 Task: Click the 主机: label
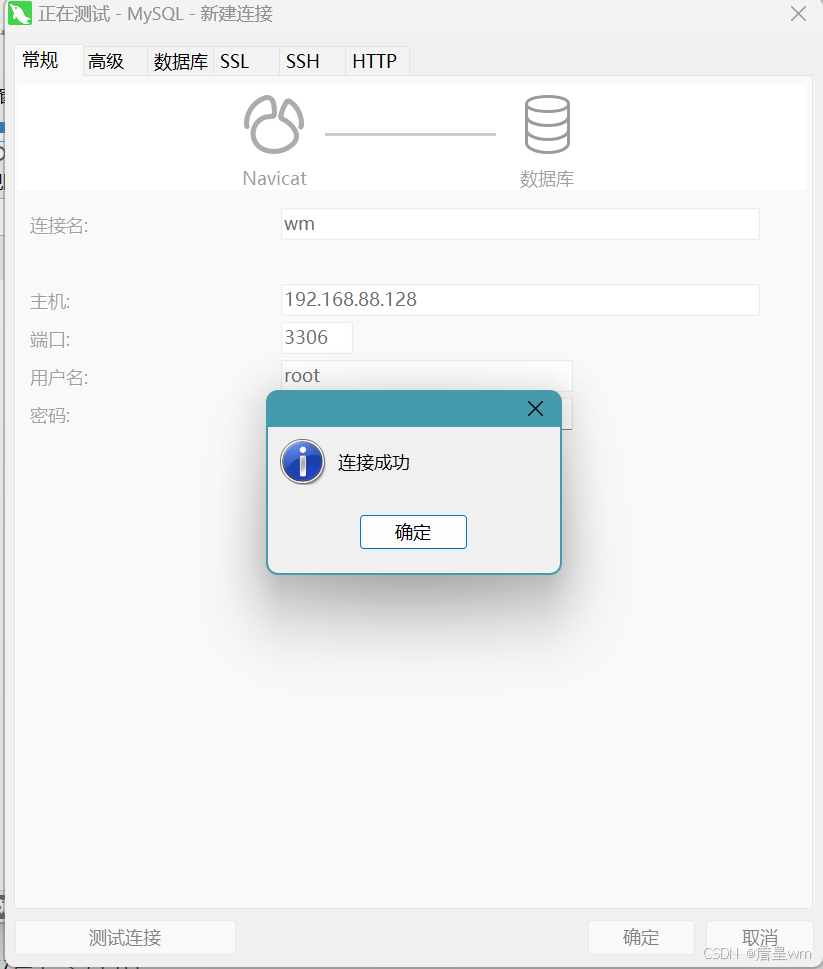(x=50, y=302)
